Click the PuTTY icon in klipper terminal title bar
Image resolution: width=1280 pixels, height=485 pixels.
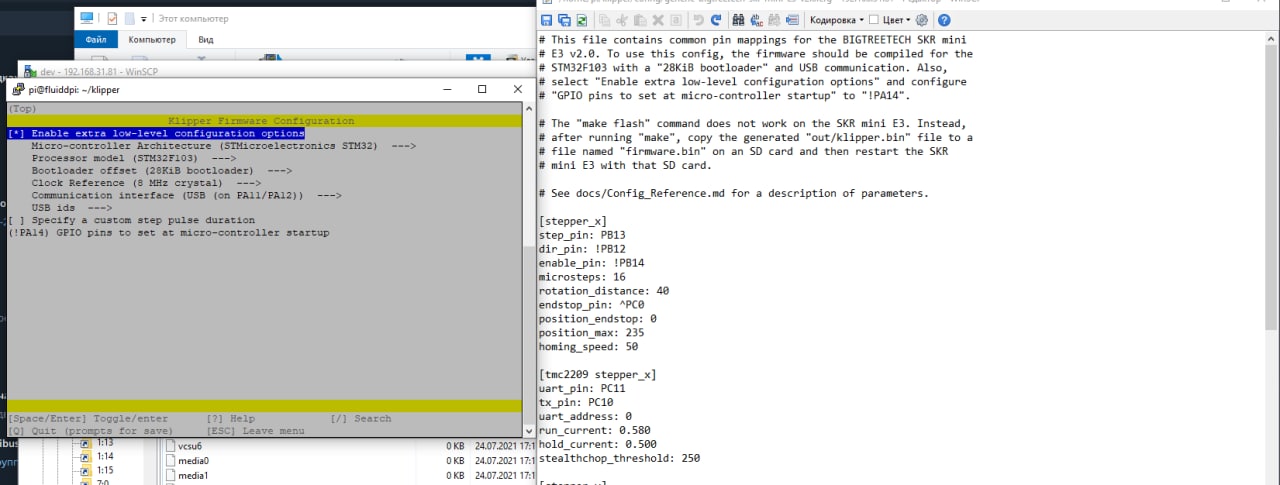18,89
